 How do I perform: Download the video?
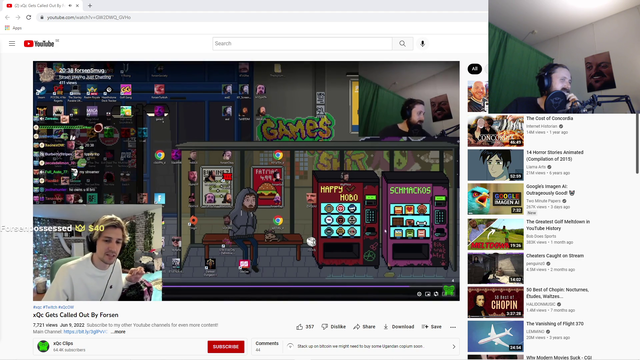(398, 327)
